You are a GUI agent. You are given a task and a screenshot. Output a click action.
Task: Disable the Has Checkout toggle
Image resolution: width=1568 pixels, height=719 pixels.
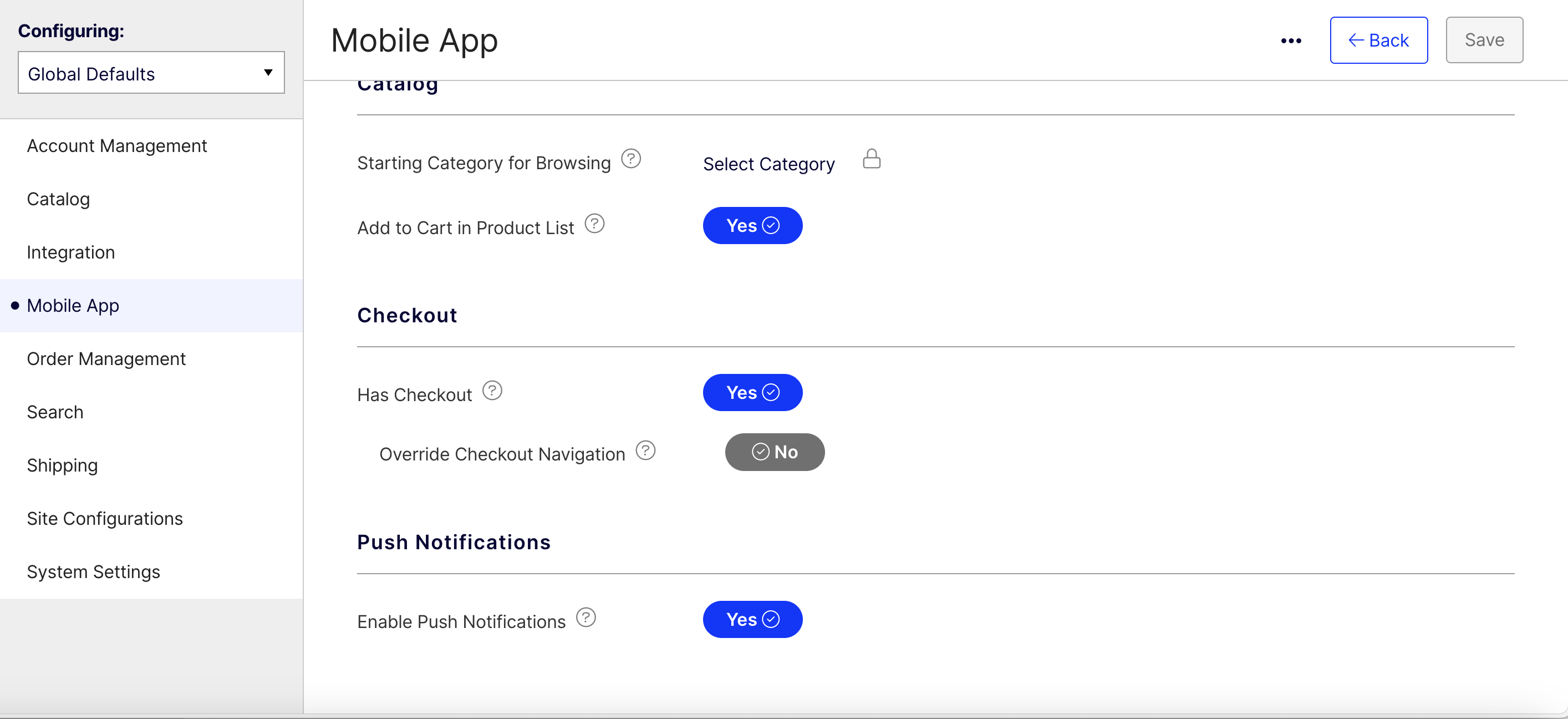(752, 393)
